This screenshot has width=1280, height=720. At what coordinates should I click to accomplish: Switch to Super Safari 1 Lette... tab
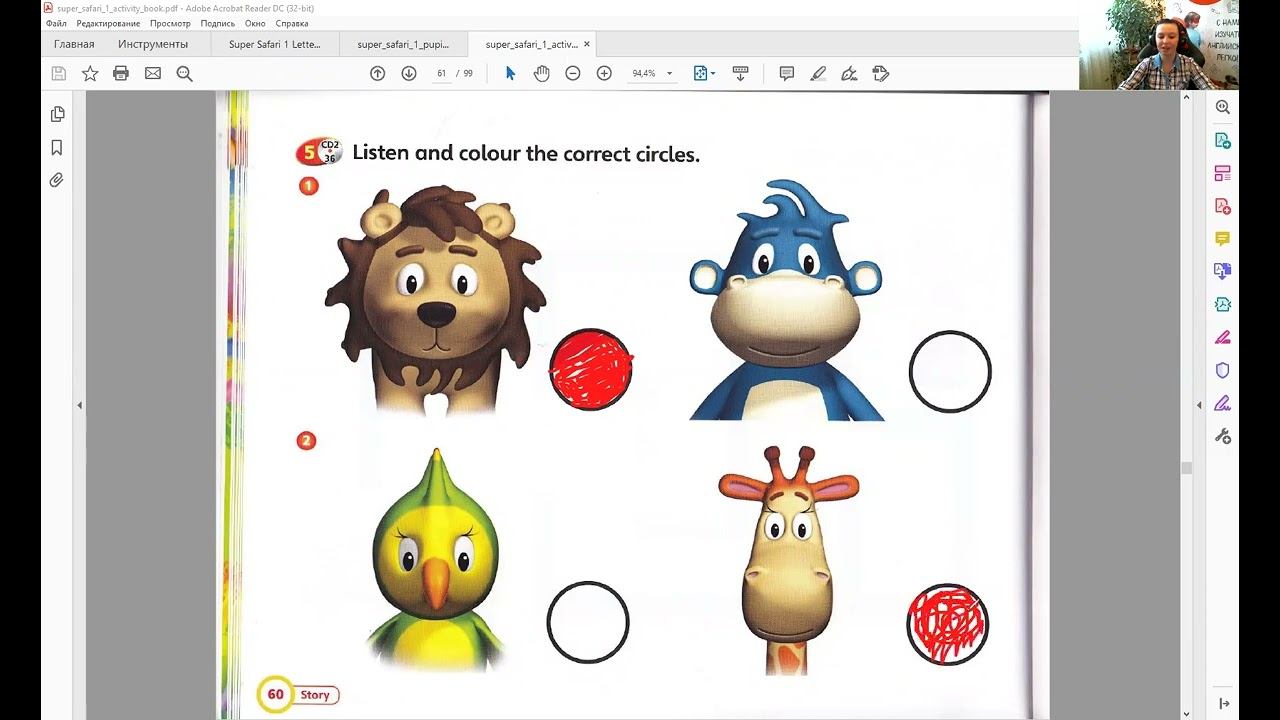tap(275, 44)
